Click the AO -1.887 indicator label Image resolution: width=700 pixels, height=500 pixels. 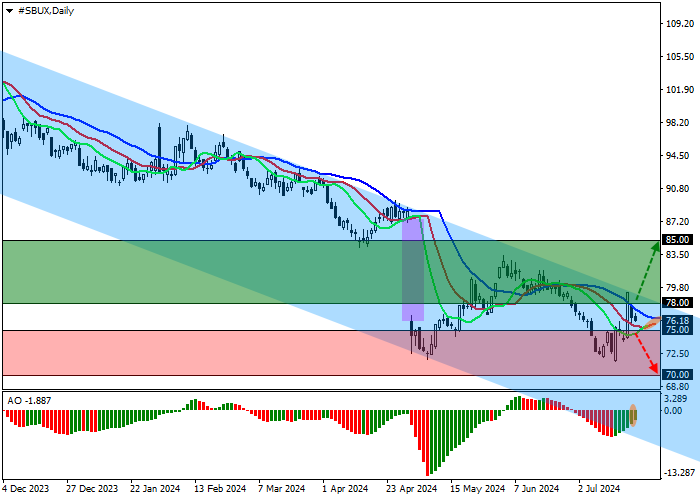[29, 400]
